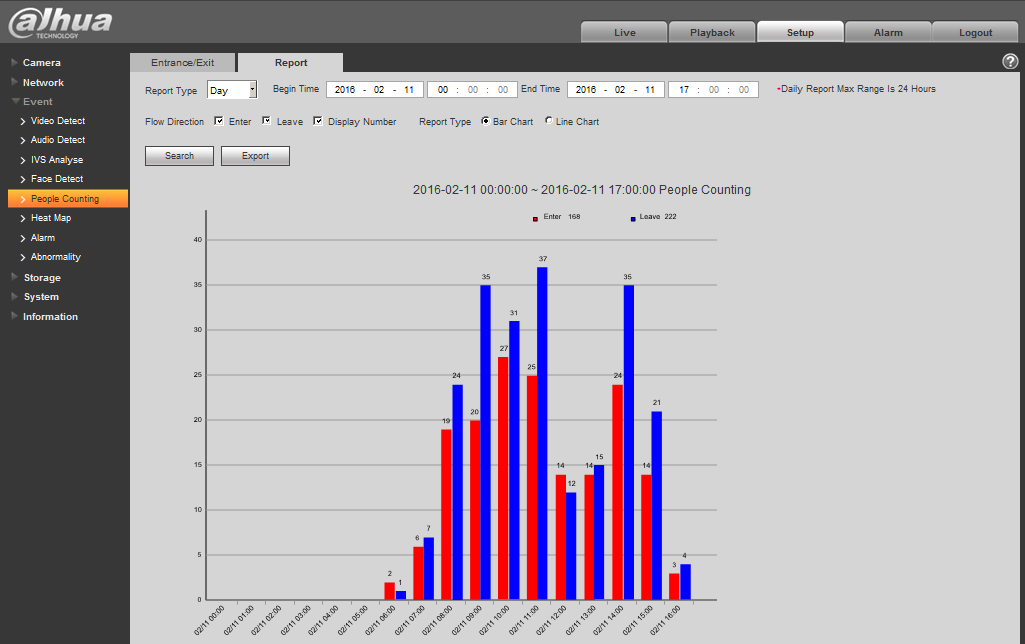
Task: Select the Bar Chart radio button
Action: click(486, 122)
